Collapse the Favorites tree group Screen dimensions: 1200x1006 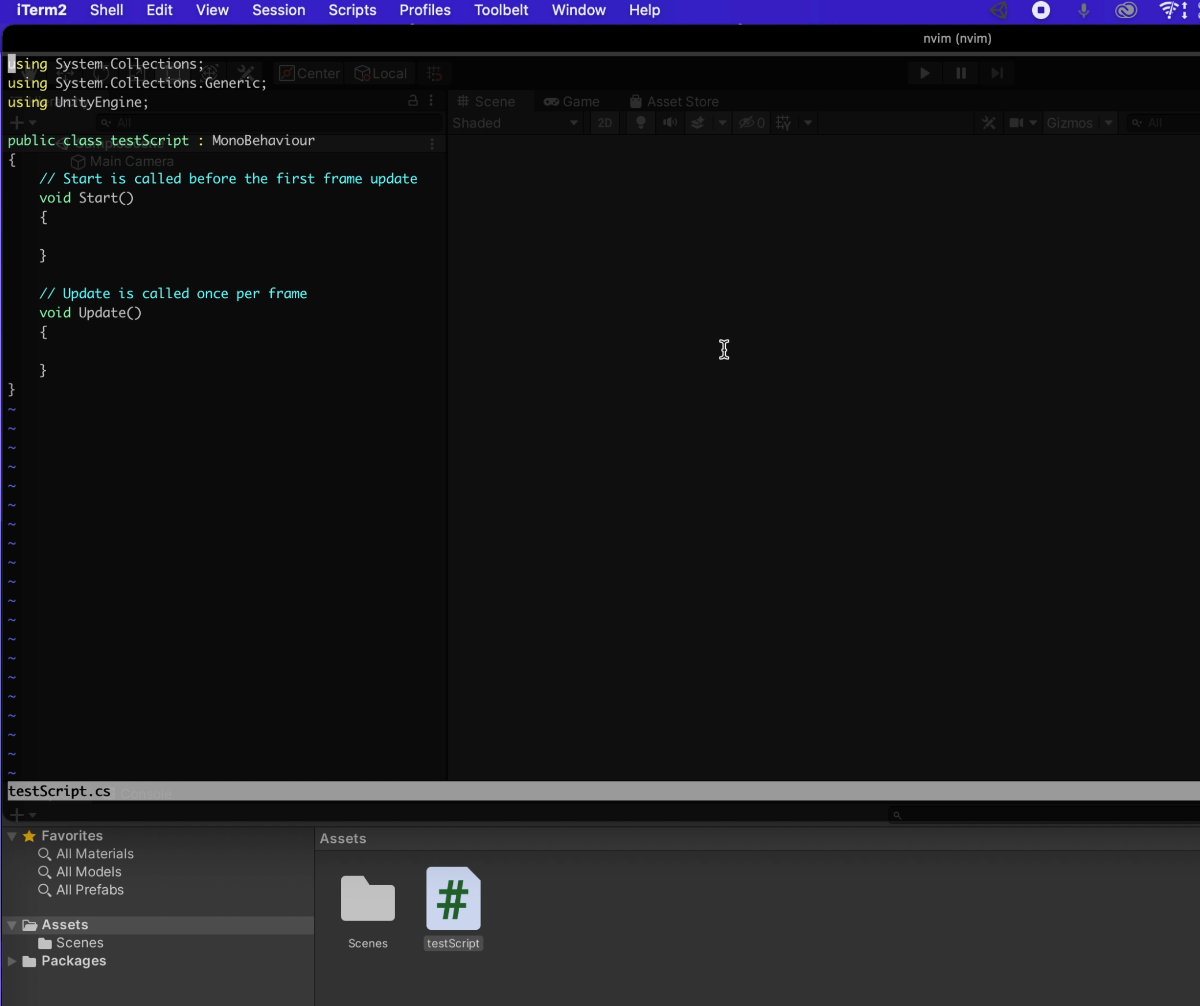(12, 836)
